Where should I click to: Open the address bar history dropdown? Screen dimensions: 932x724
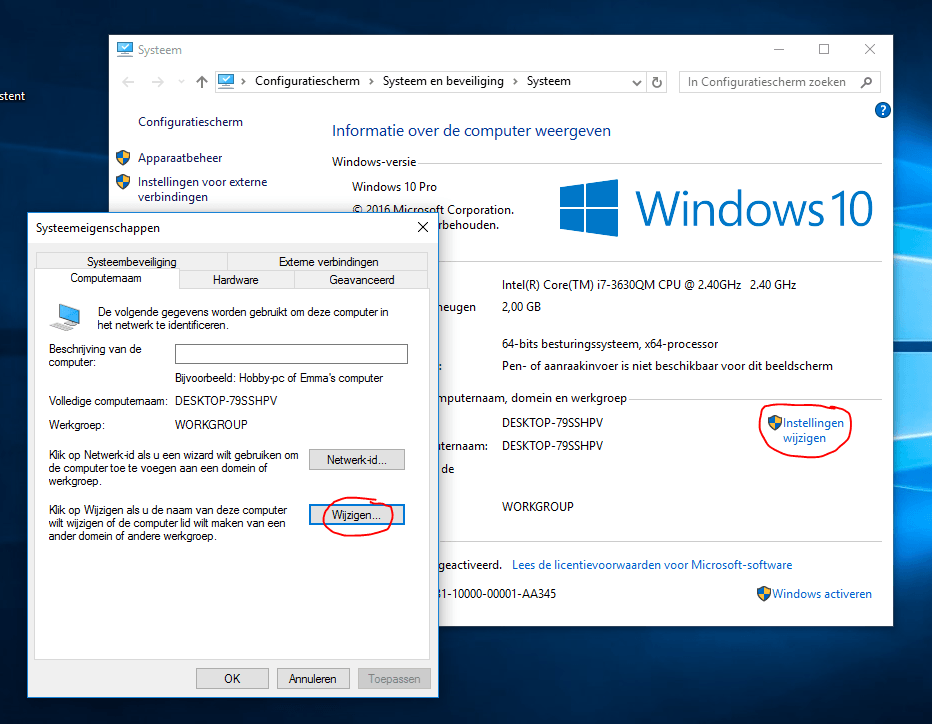pyautogui.click(x=637, y=82)
